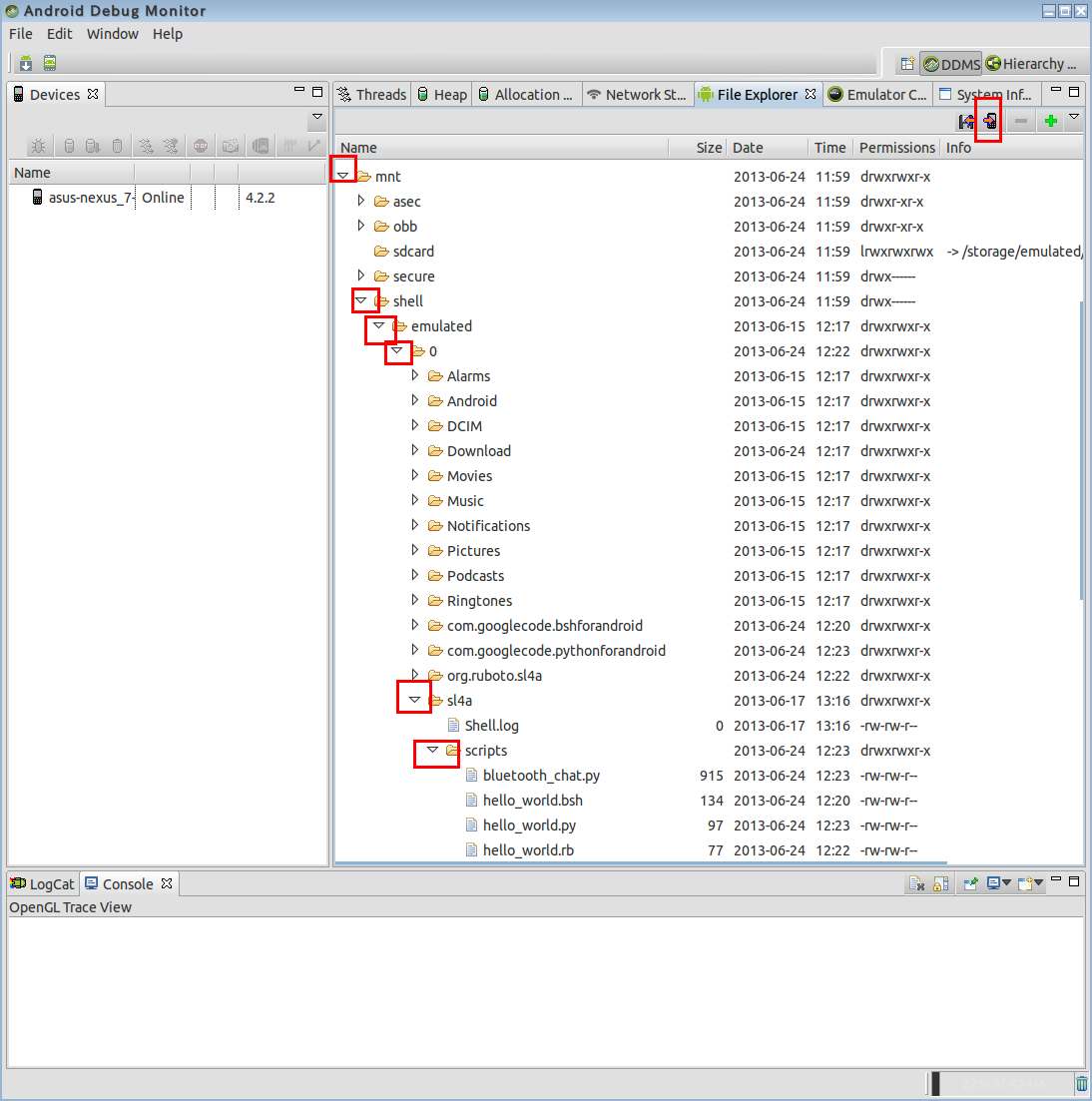
Task: Click the Systrace capture icon
Action: point(290,146)
